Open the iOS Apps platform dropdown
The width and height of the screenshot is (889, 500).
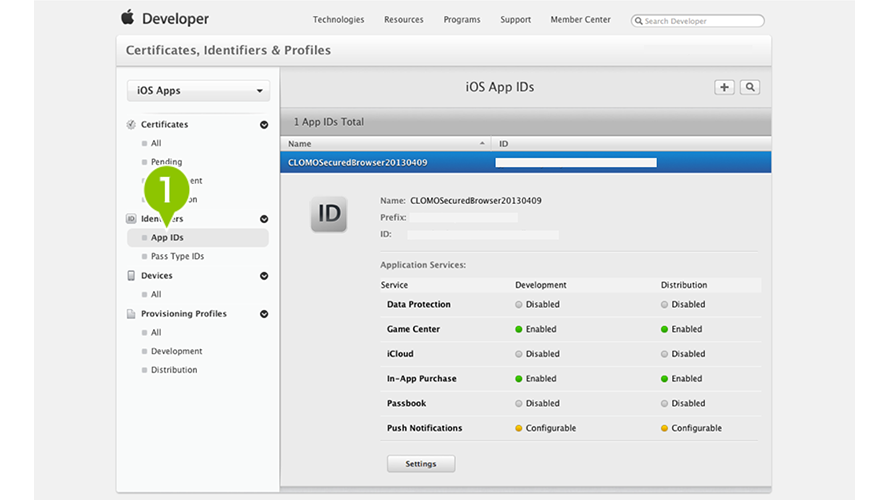198,91
